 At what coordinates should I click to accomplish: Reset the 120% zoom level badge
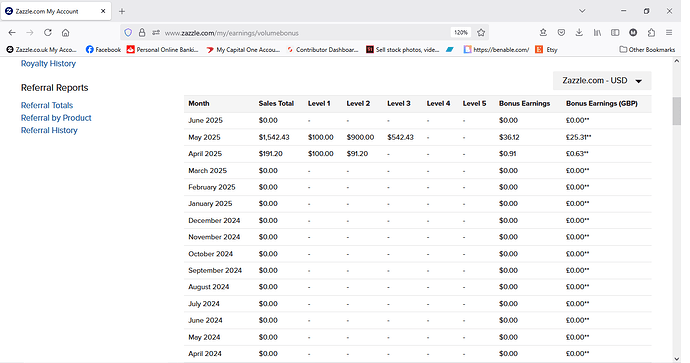click(x=461, y=33)
